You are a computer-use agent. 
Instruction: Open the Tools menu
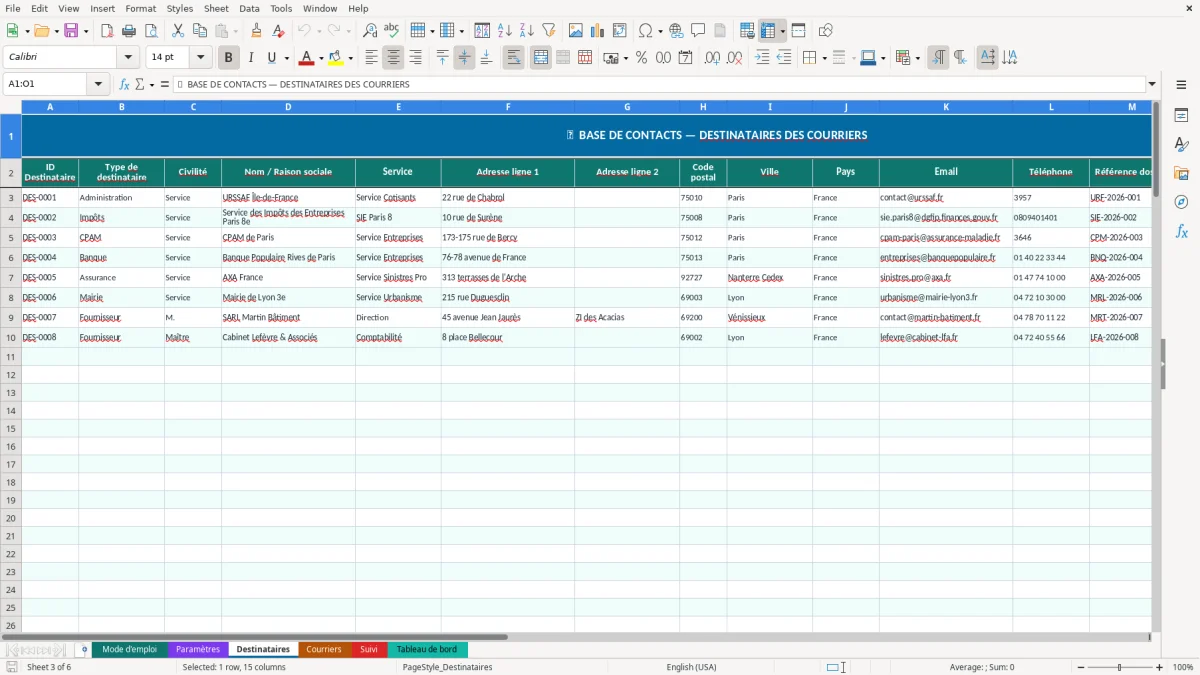pos(281,8)
